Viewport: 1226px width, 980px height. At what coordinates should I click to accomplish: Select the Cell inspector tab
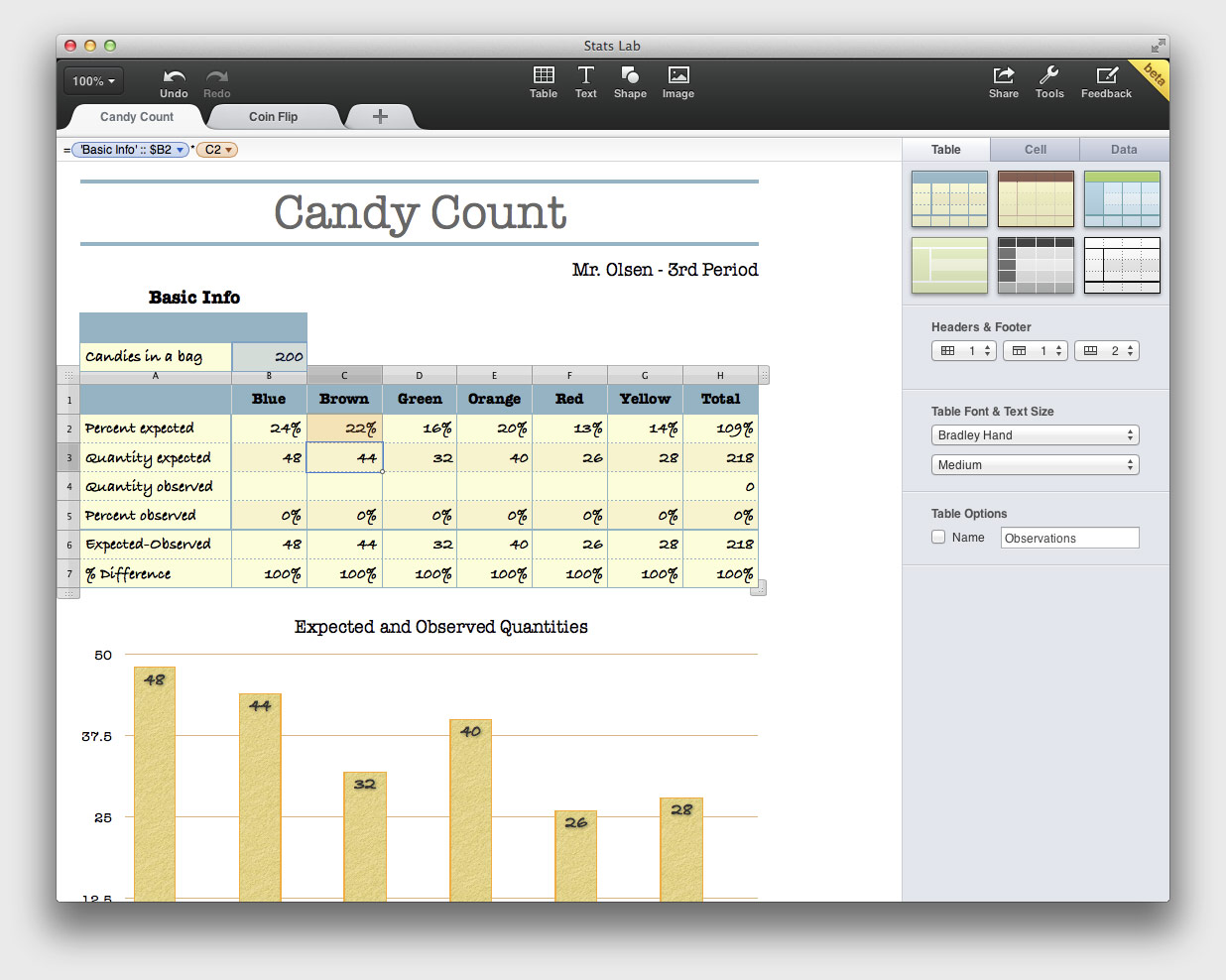1036,149
